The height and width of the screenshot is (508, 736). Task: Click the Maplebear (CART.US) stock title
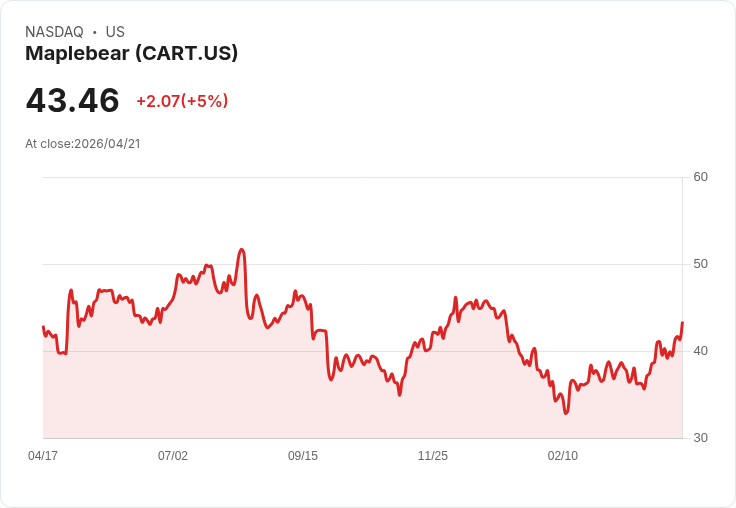(131, 54)
